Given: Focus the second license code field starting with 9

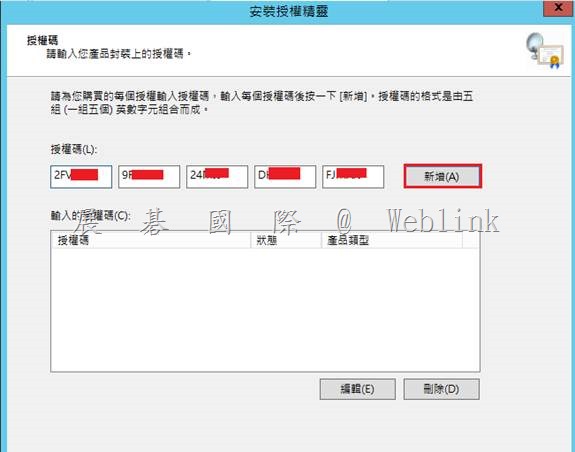Looking at the screenshot, I should [149, 176].
